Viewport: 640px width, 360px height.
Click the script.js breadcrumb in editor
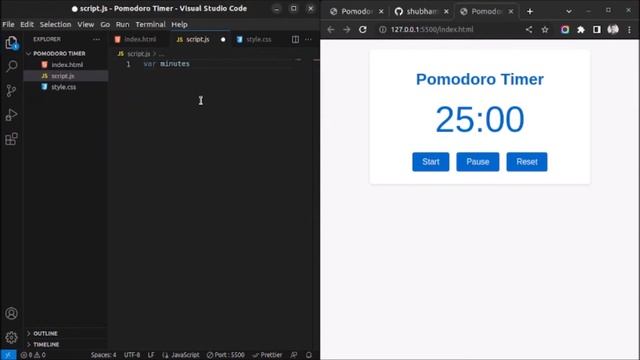click(138, 54)
